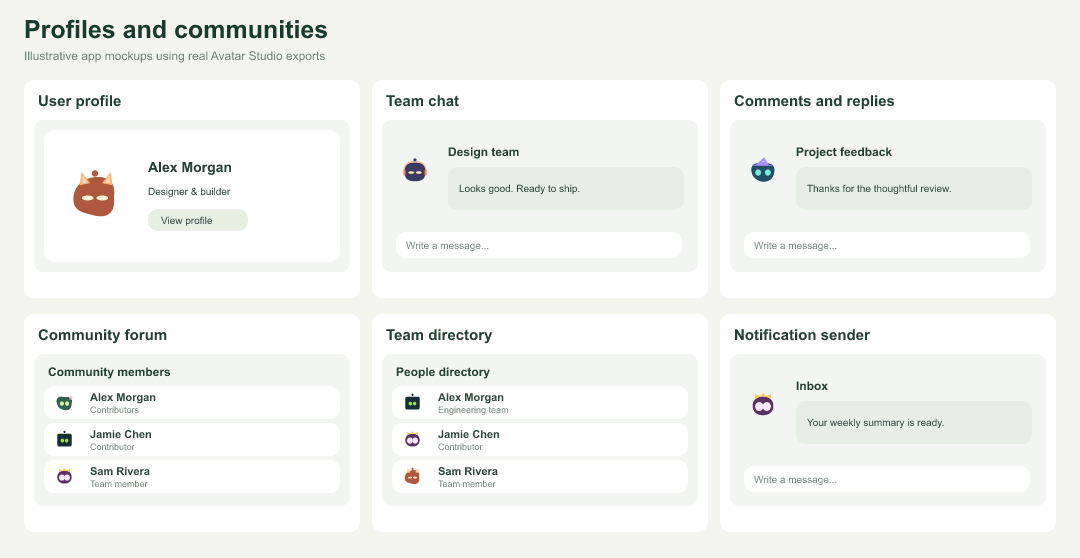1080x558 pixels.
Task: Click the Inbox sender owl avatar
Action: pyautogui.click(x=763, y=404)
